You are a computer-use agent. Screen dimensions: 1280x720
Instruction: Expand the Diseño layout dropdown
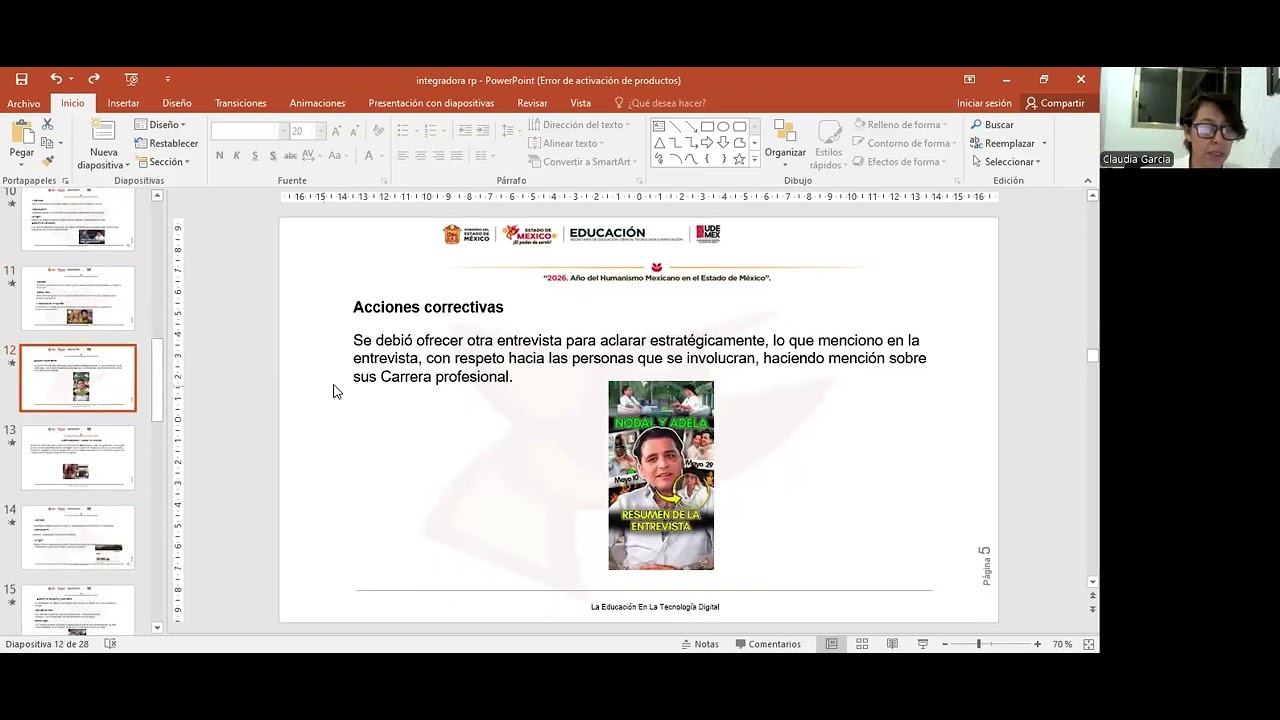161,125
